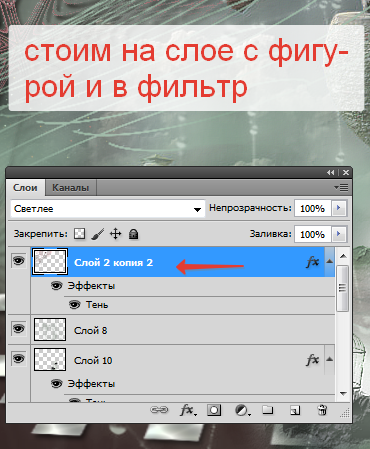Click the Непрозрачность 100% value field
370x449 pixels.
point(312,208)
